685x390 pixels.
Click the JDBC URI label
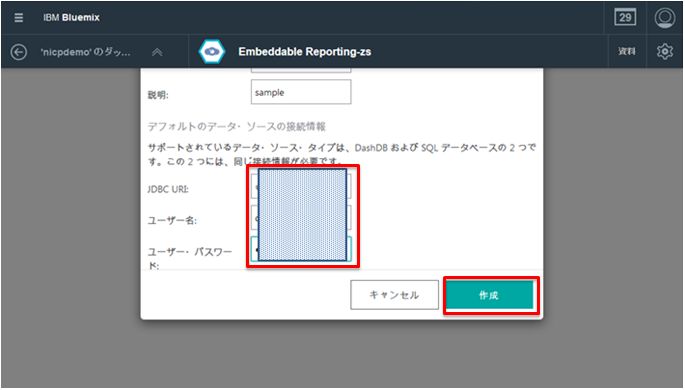tap(168, 189)
